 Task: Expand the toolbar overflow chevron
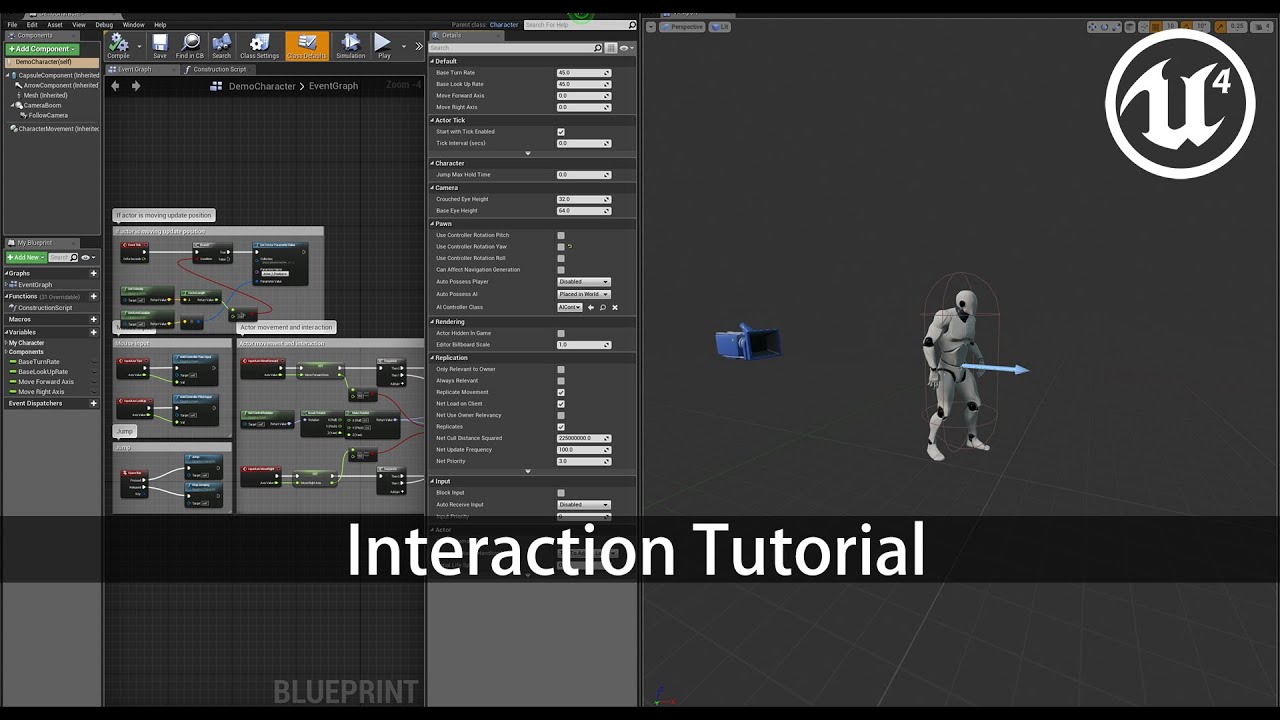coord(419,46)
